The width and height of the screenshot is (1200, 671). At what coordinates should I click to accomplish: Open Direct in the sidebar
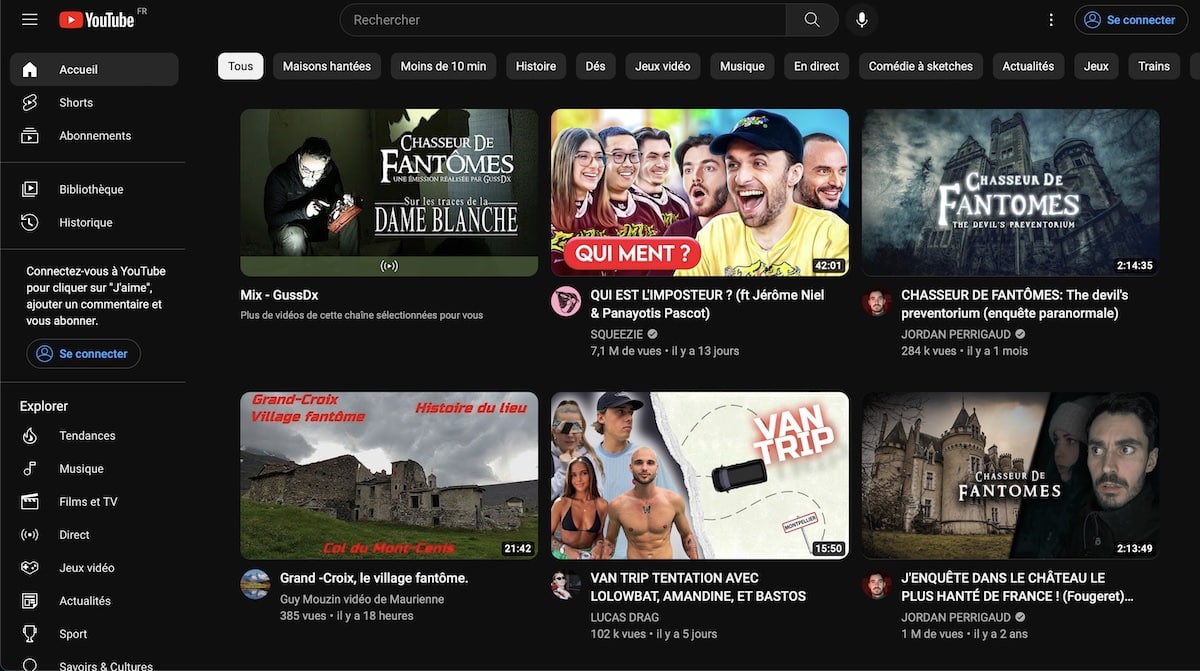(94, 534)
